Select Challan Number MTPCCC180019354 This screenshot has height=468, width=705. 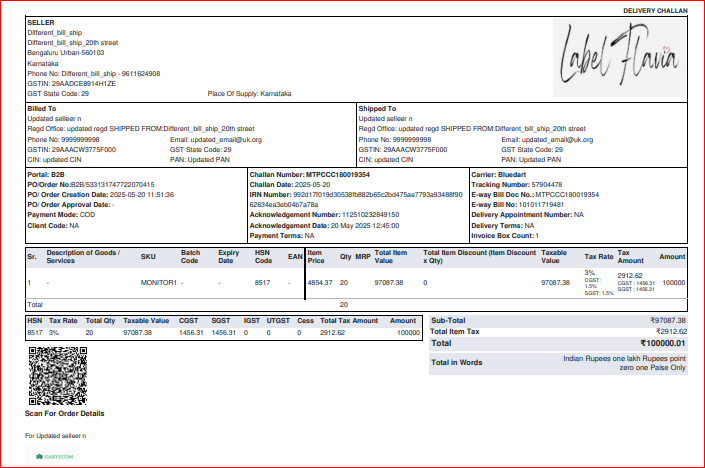310,174
